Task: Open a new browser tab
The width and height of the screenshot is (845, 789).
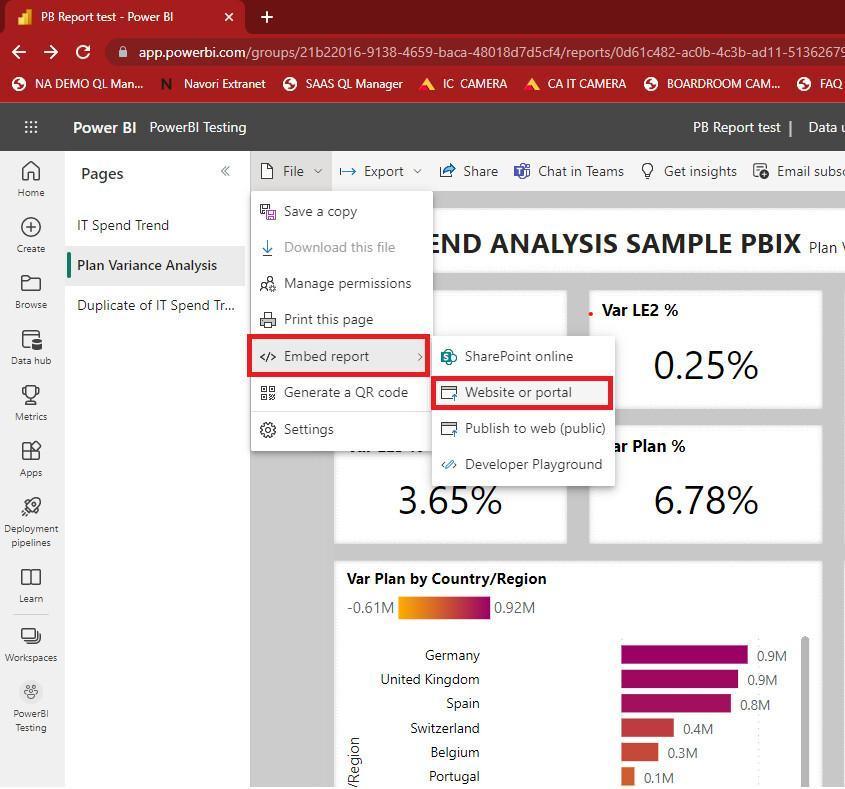Action: coord(266,17)
